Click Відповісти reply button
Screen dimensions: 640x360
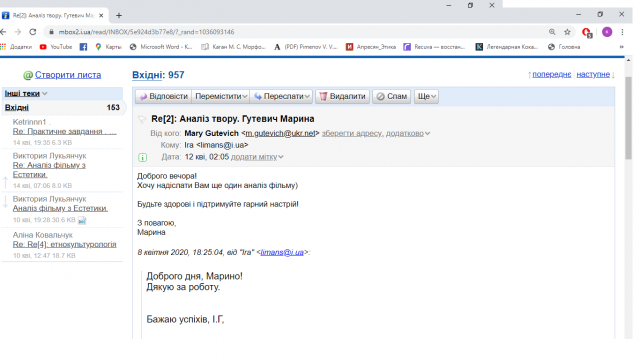point(163,96)
